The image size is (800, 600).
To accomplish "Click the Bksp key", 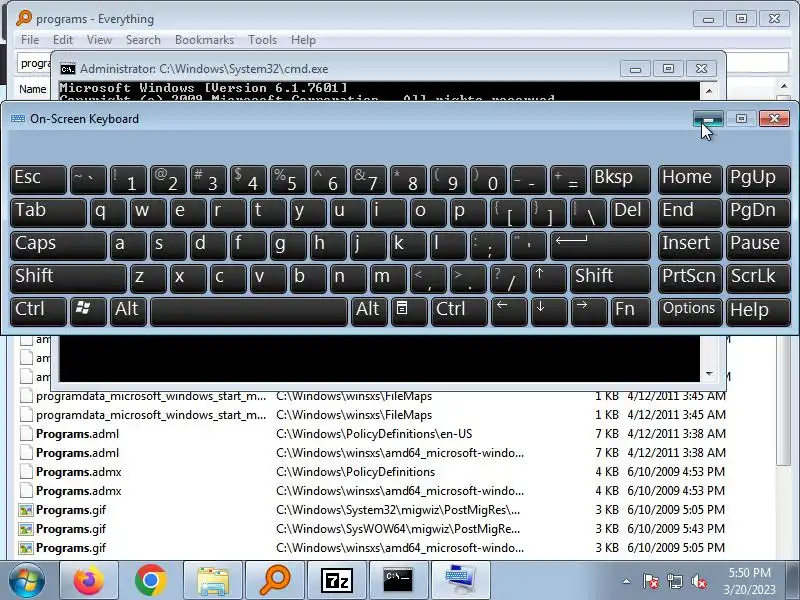I will 620,179.
